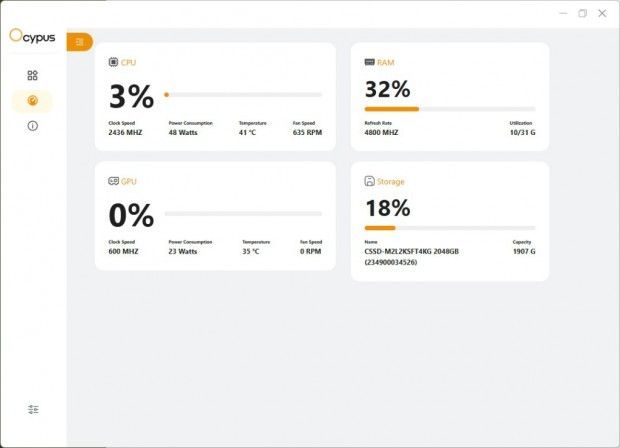Click the CSSD-M2L2KSFT4KG drive name
This screenshot has width=620, height=448.
411,251
